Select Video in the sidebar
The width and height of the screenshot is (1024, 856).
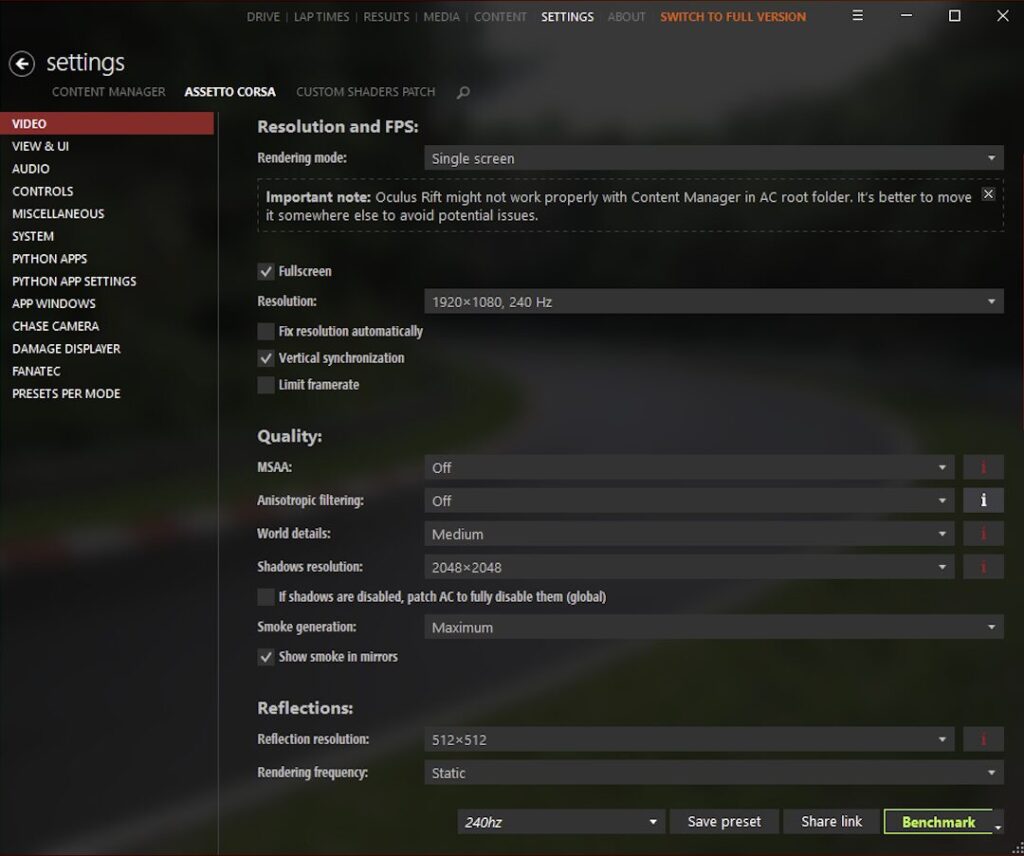click(107, 123)
